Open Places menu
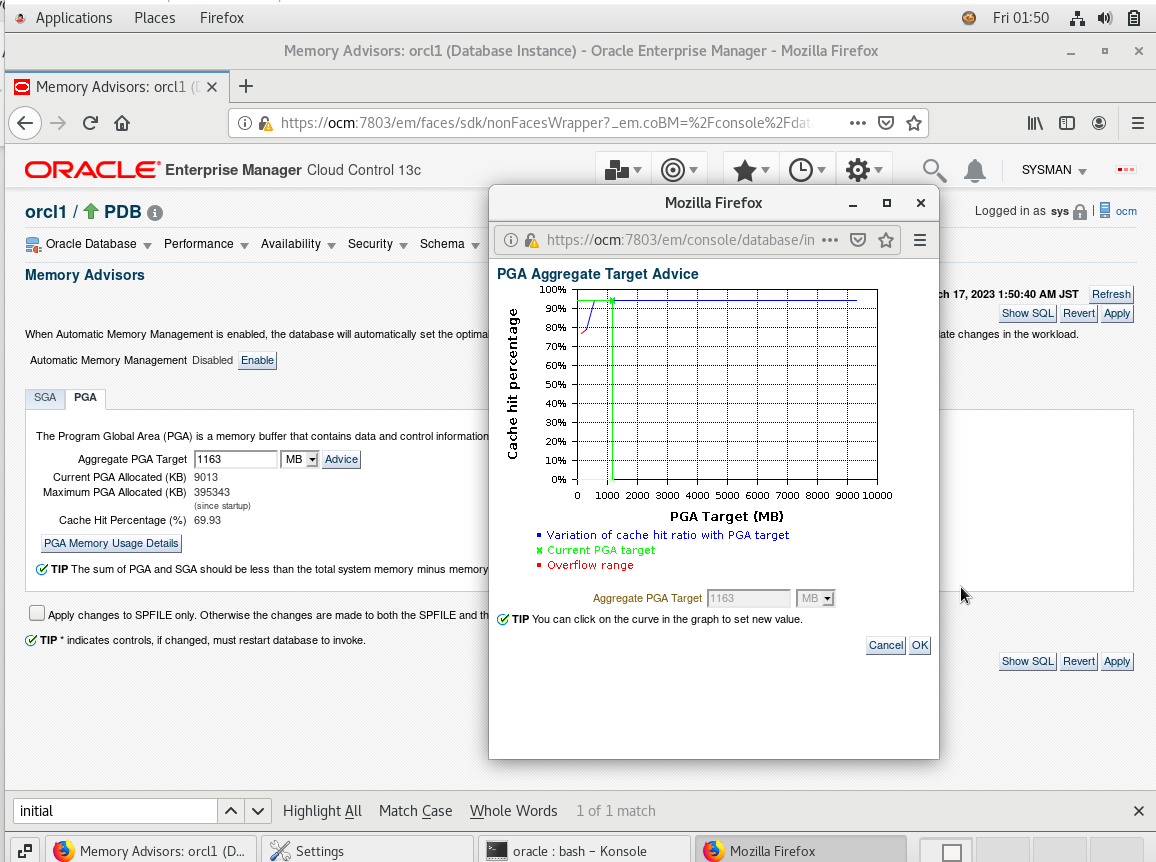This screenshot has height=862, width=1156. 155,18
